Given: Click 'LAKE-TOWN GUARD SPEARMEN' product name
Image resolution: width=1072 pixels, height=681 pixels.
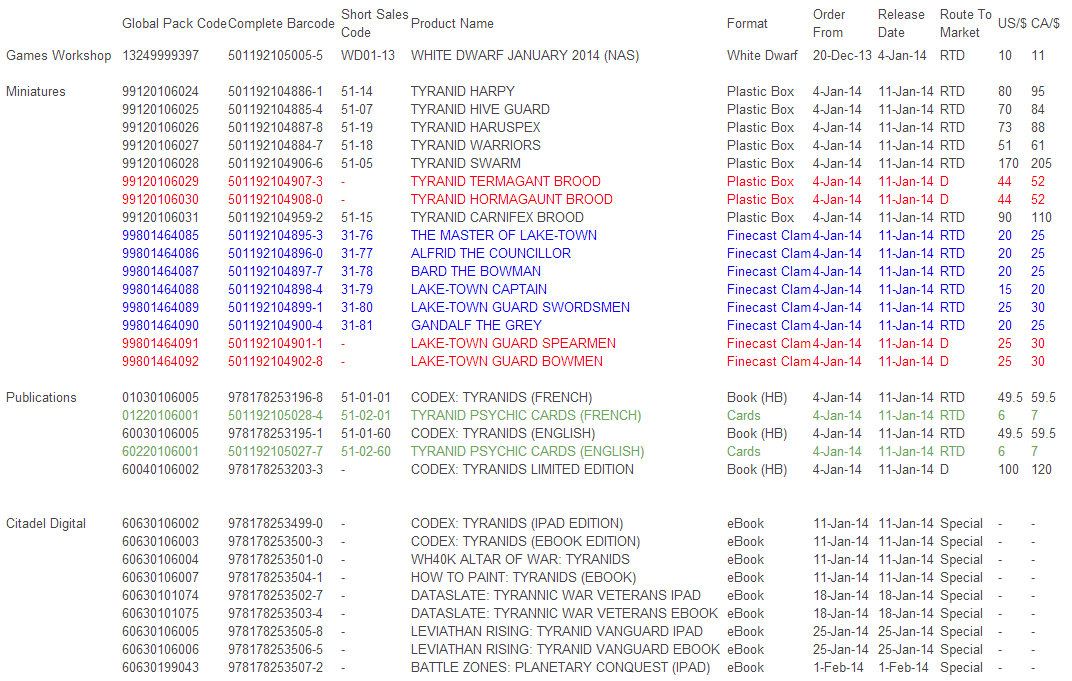Looking at the screenshot, I should pyautogui.click(x=513, y=343).
